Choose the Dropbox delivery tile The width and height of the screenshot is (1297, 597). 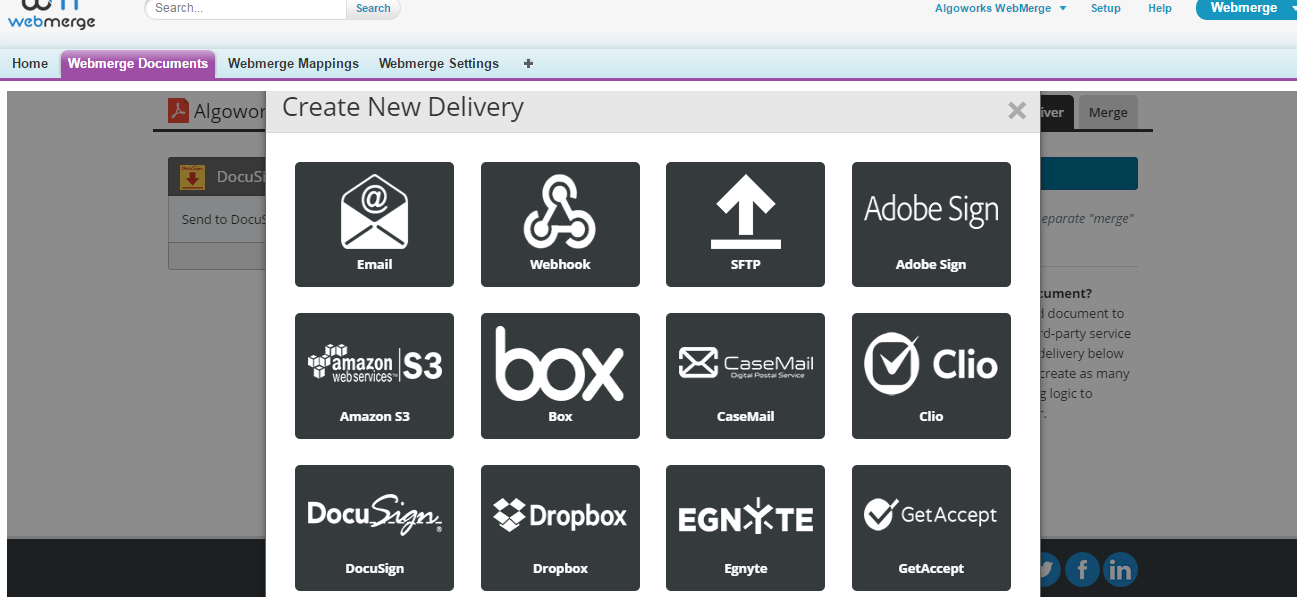click(560, 527)
